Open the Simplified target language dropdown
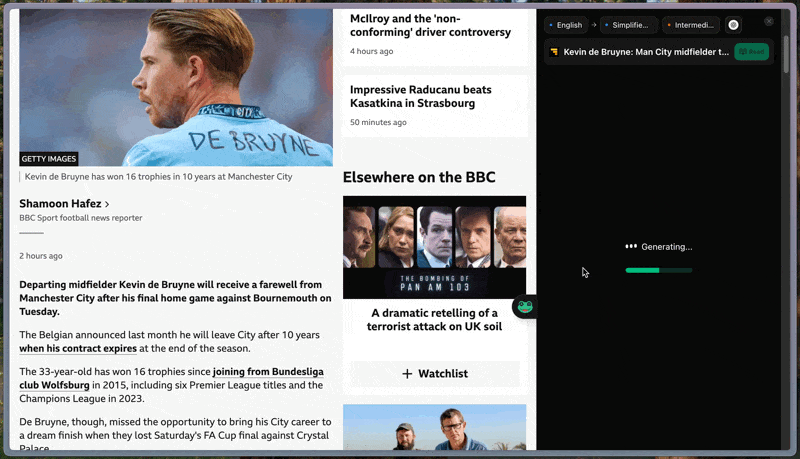This screenshot has height=459, width=800. click(x=627, y=25)
